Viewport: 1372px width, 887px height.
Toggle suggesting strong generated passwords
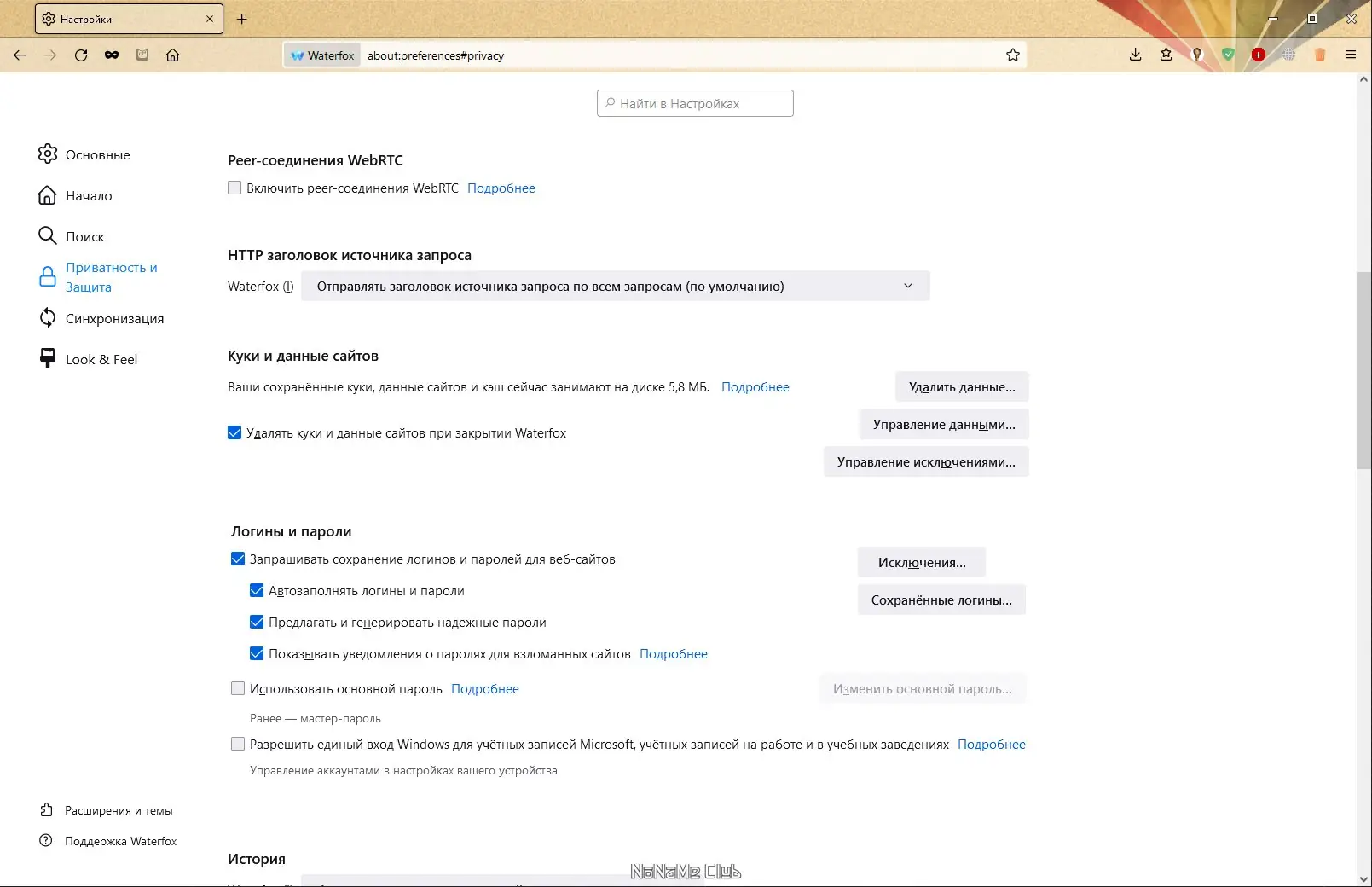pos(257,622)
